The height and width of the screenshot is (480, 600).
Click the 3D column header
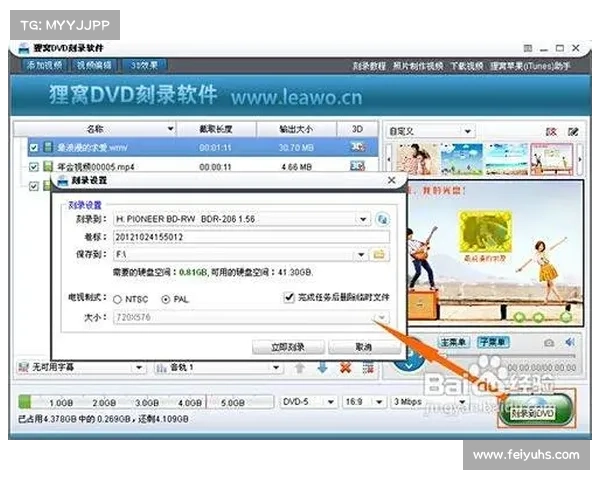point(357,129)
